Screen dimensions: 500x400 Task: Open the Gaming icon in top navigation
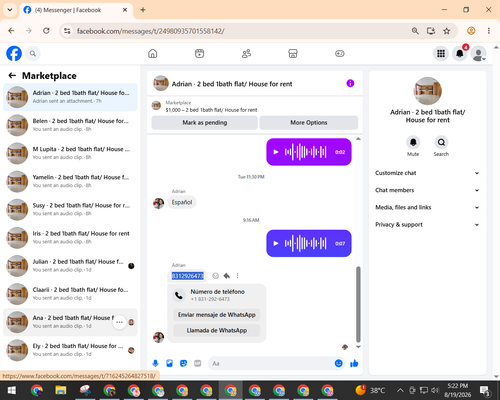point(340,53)
